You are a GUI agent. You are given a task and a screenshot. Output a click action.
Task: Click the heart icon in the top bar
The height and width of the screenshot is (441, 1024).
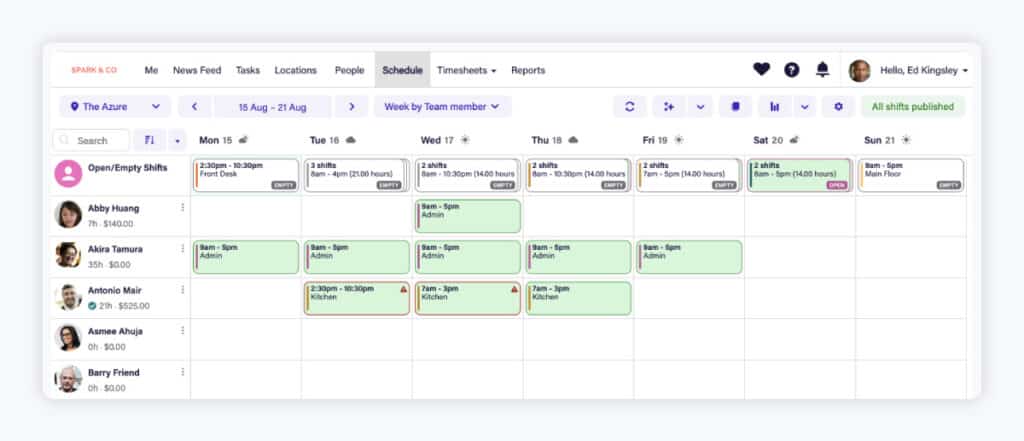pyautogui.click(x=761, y=69)
